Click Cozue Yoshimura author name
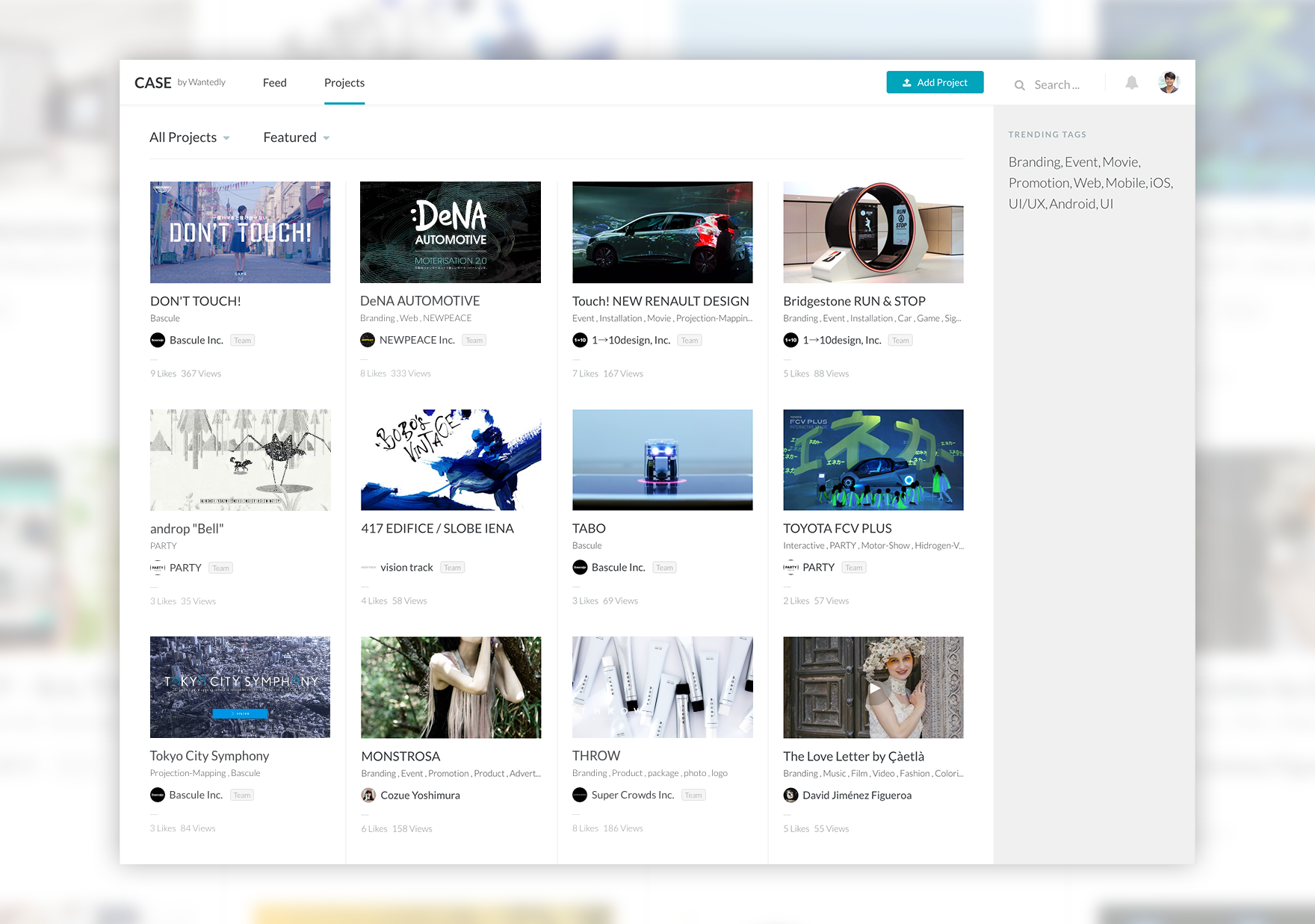Viewport: 1315px width, 924px height. [x=420, y=795]
